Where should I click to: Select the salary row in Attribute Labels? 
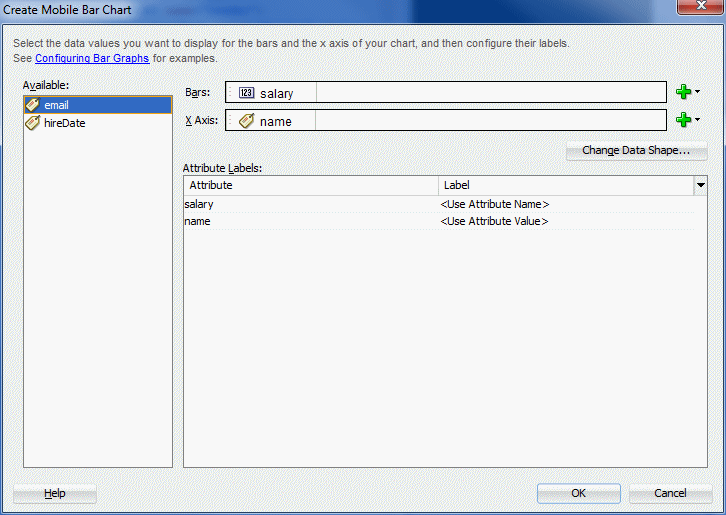[x=439, y=204]
